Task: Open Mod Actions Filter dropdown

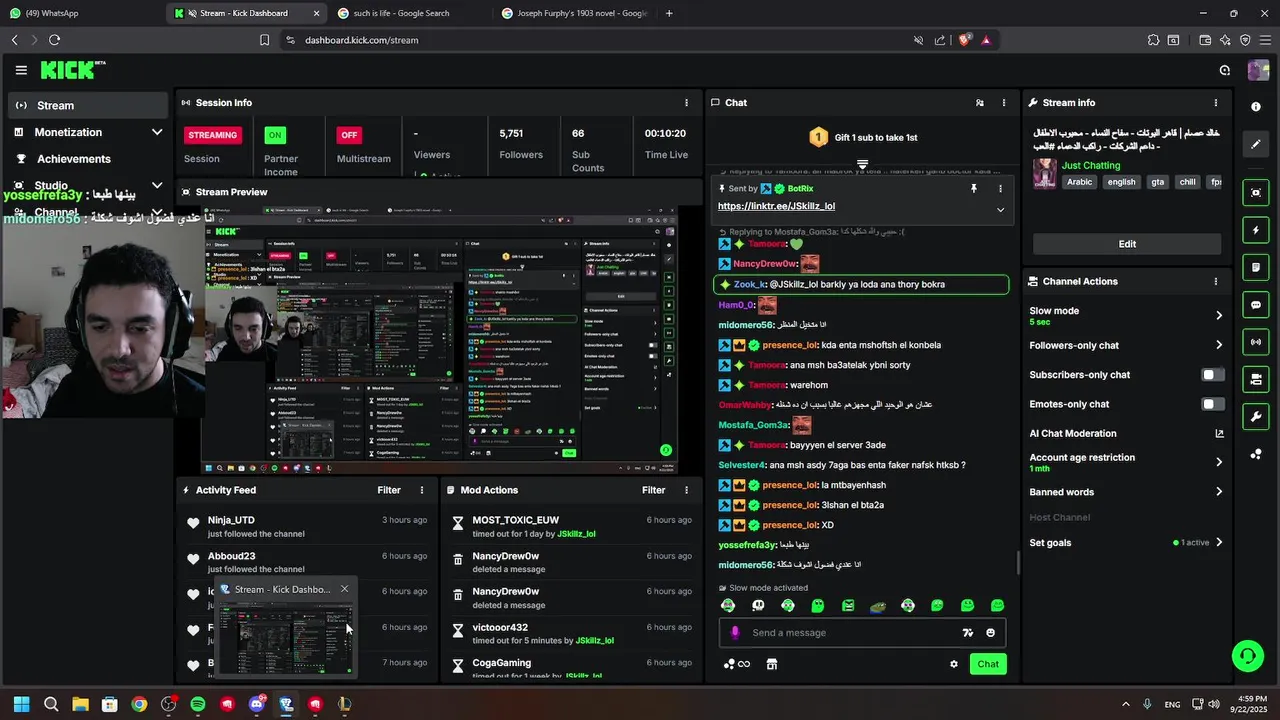Action: [653, 490]
